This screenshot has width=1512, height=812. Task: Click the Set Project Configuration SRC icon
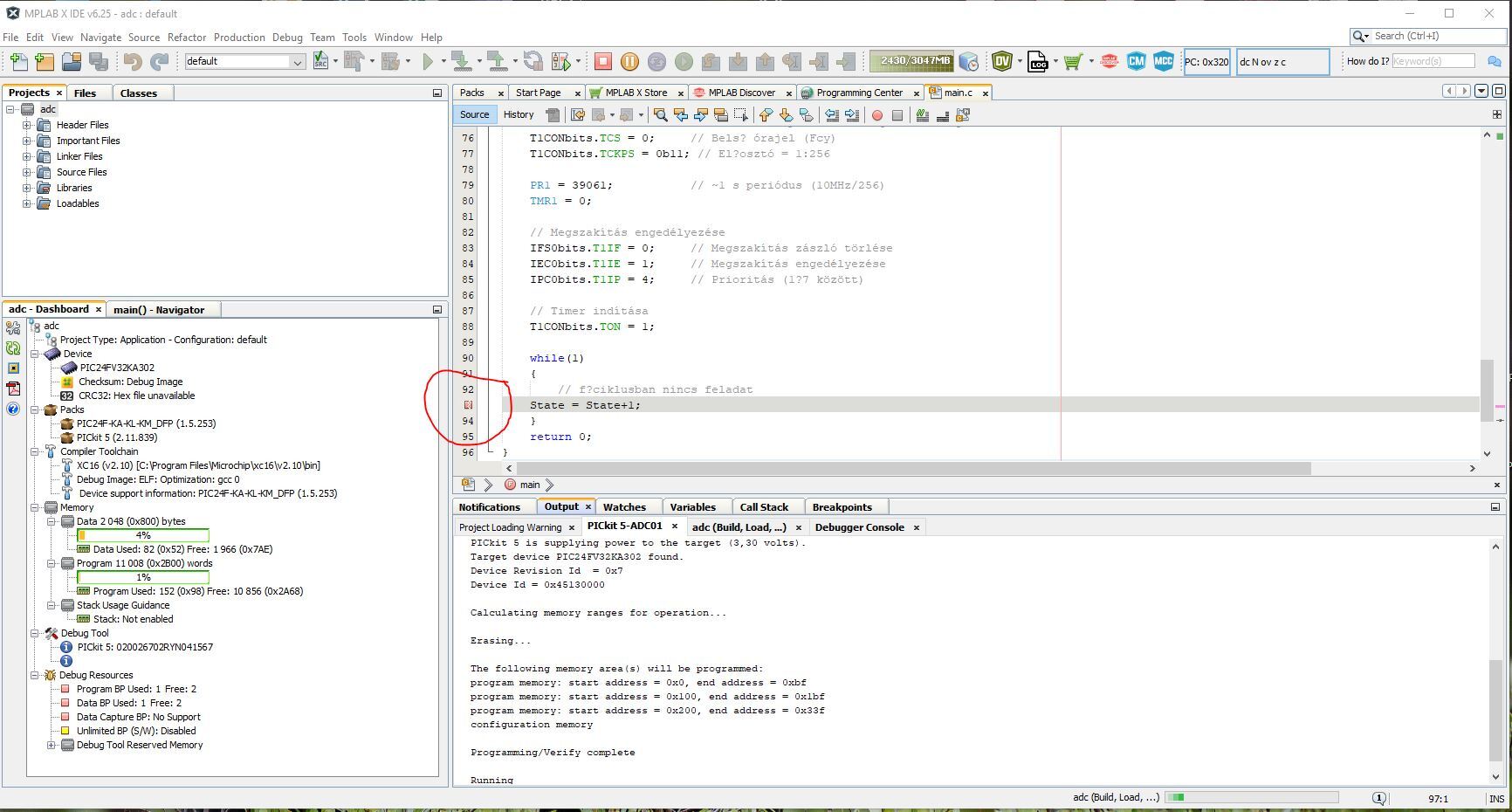pos(320,61)
